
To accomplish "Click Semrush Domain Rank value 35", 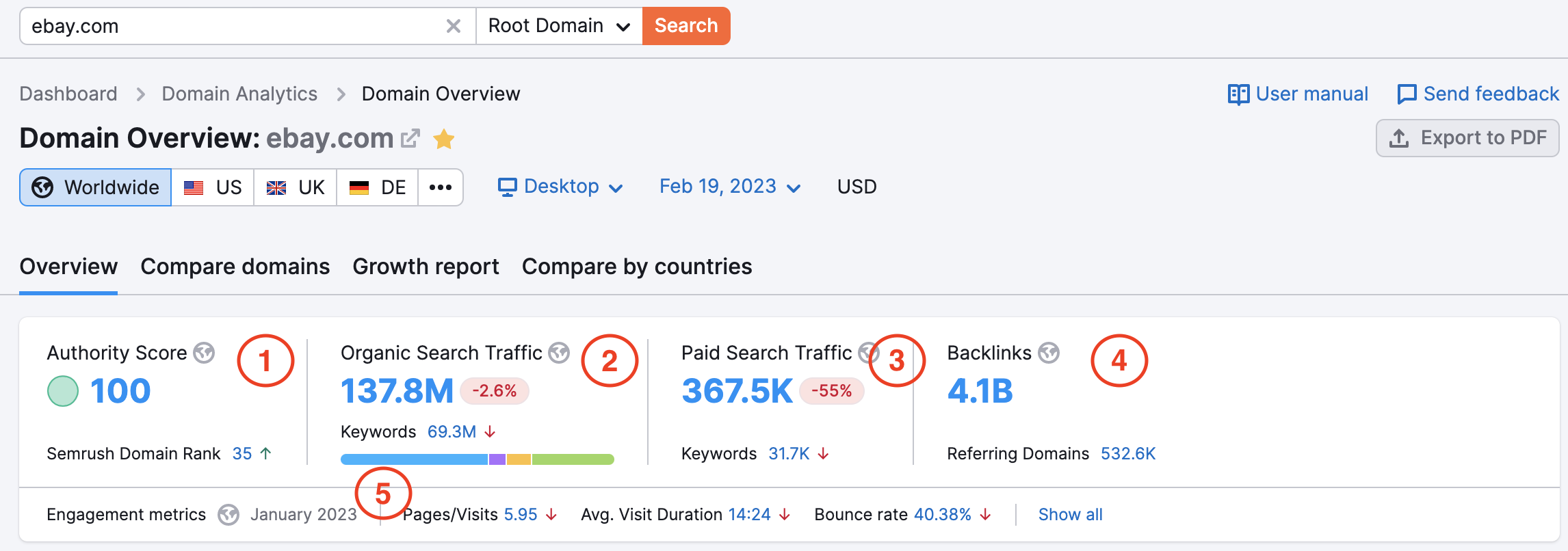I will pos(242,453).
